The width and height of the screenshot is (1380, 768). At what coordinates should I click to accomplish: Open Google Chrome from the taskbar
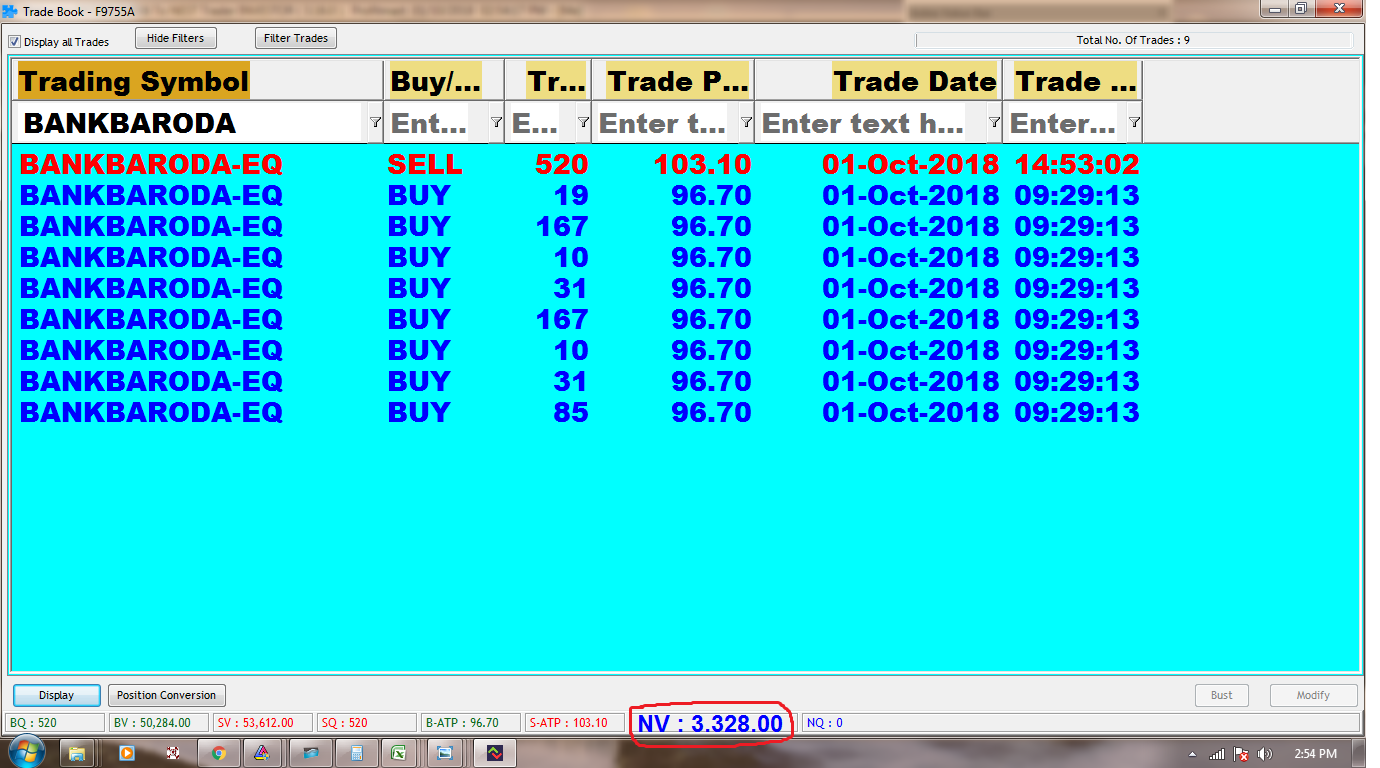coord(218,752)
